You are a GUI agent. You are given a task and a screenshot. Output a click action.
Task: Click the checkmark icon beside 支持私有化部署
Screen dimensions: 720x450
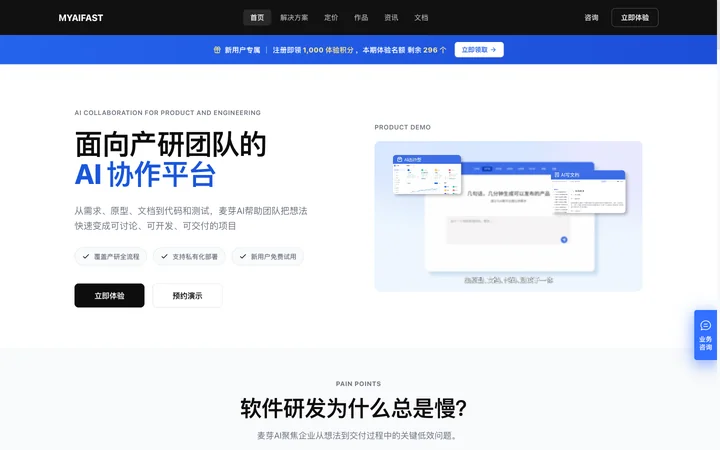coord(164,256)
